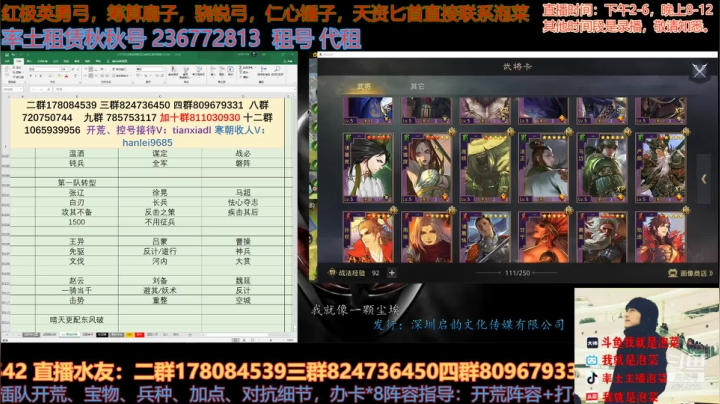Select the cell containing 徐晃
The width and height of the screenshot is (720, 404).
tap(160, 192)
